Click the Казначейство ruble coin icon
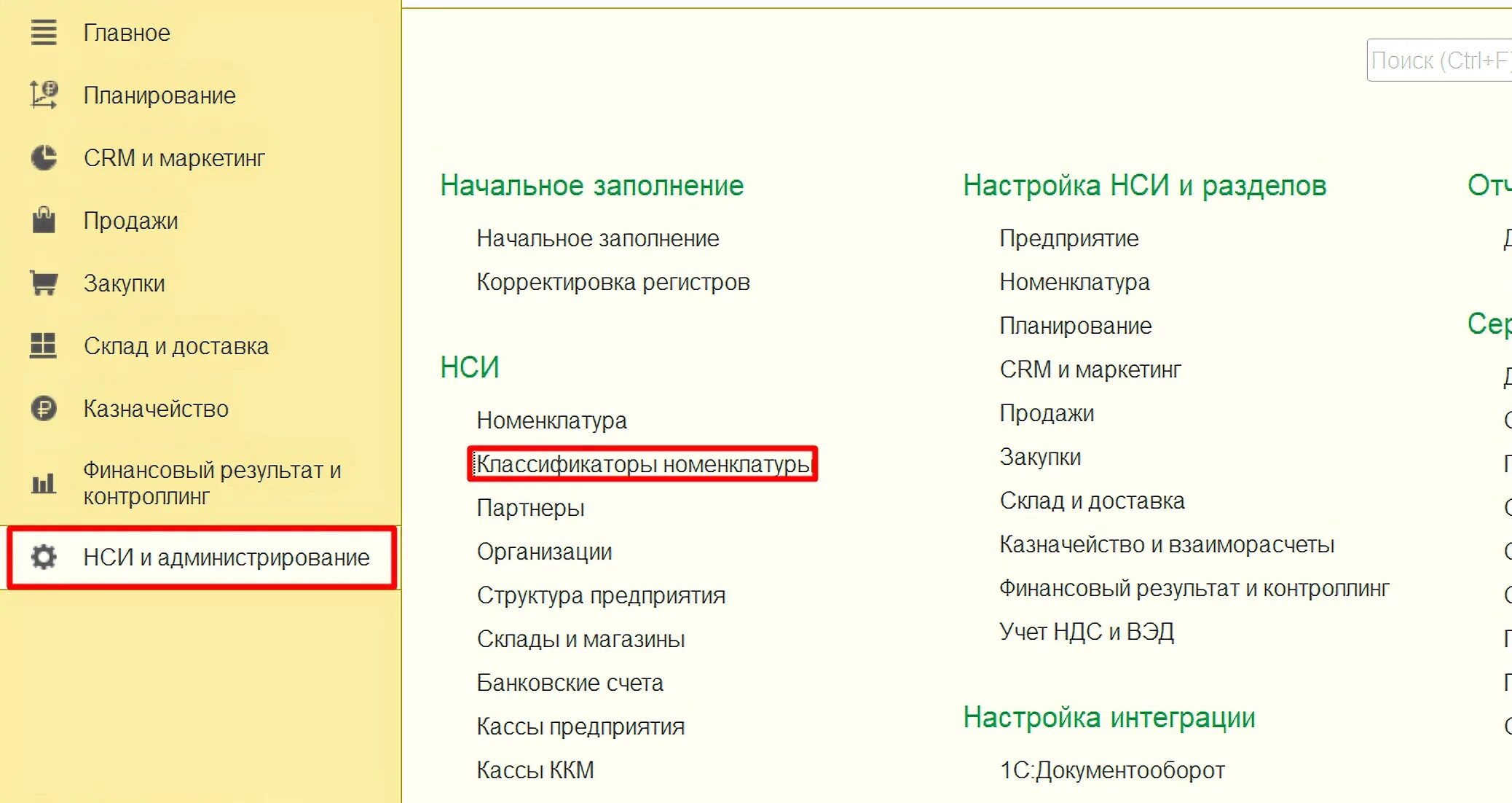 click(x=44, y=408)
